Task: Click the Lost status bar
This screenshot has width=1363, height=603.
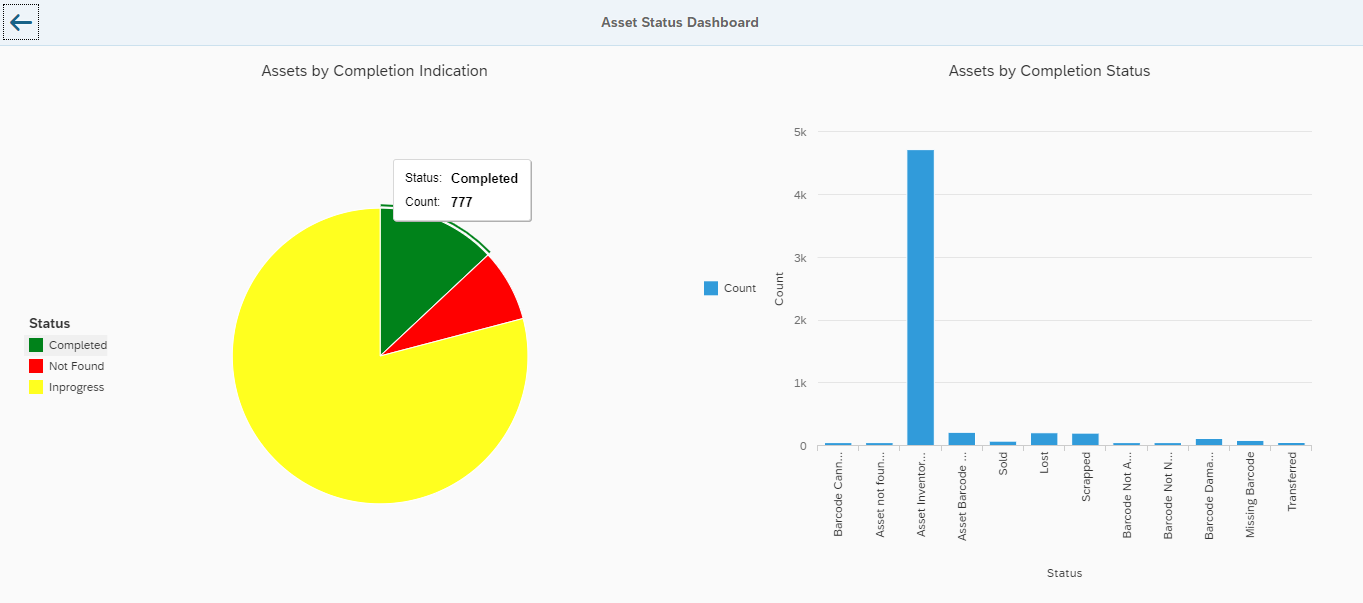Action: click(1044, 437)
